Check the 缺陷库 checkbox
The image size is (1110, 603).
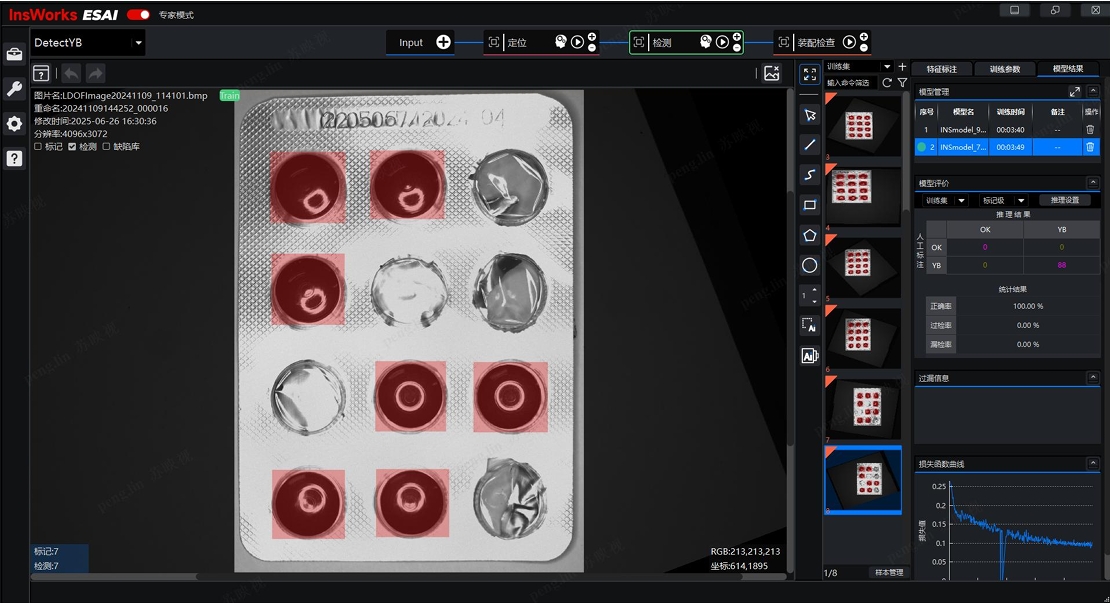point(106,147)
